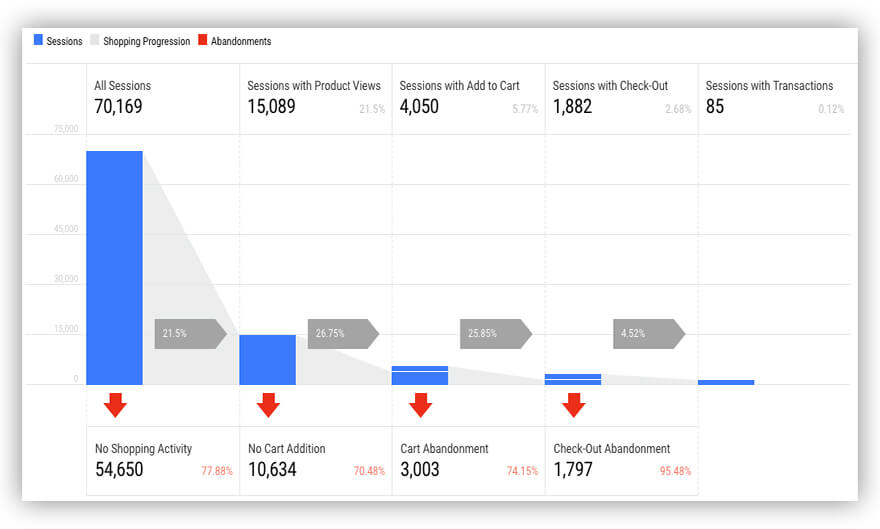
Task: Click the red arrow above No Shopping Activity
Action: tap(115, 405)
